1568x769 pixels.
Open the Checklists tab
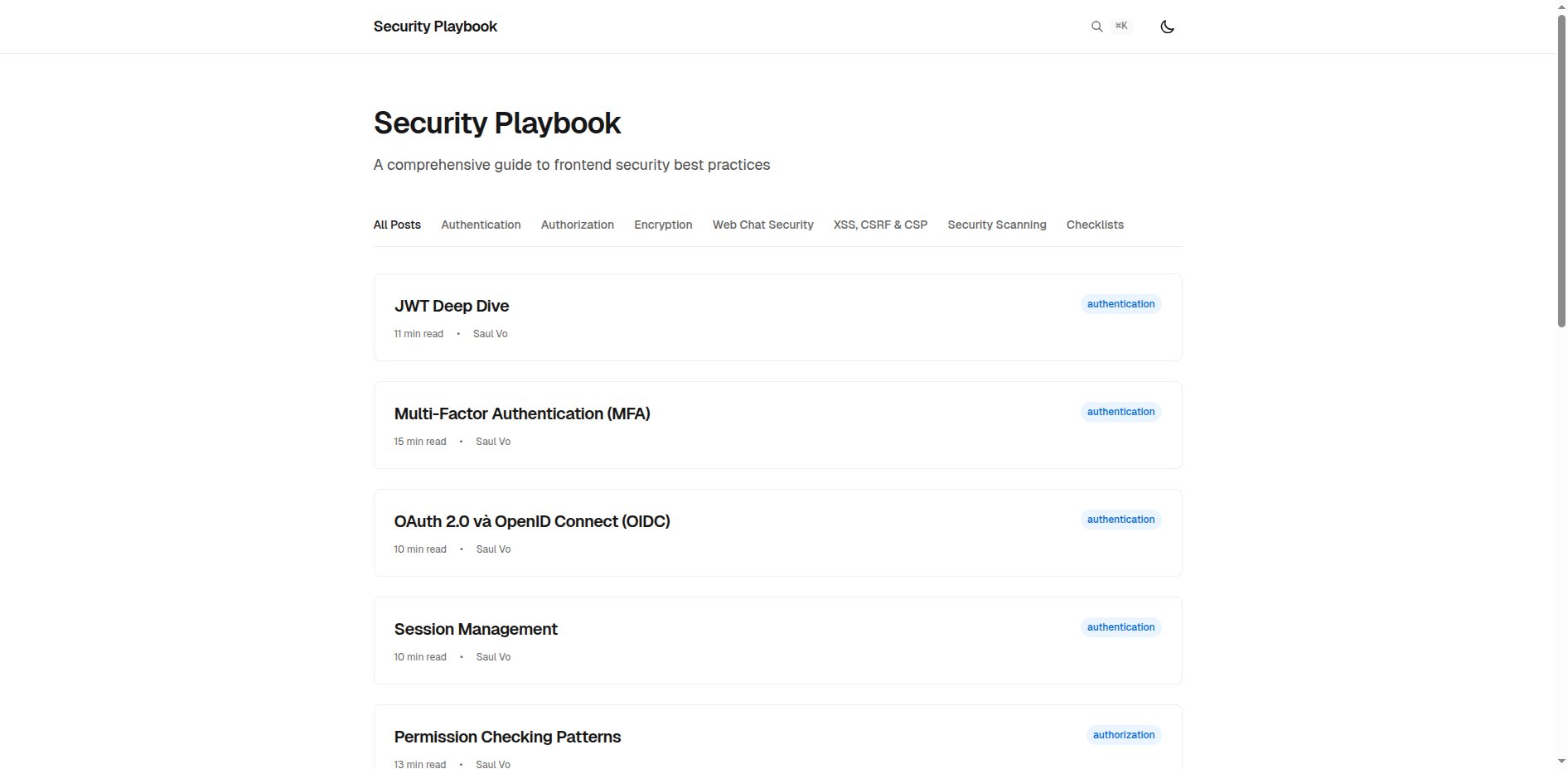click(1095, 225)
